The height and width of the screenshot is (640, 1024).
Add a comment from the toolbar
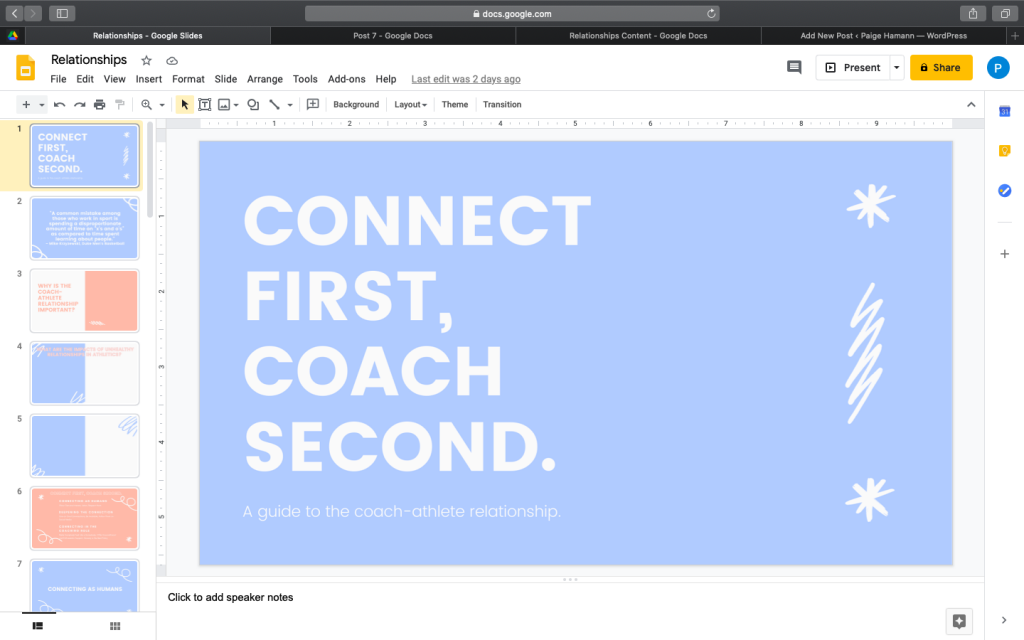coord(313,104)
